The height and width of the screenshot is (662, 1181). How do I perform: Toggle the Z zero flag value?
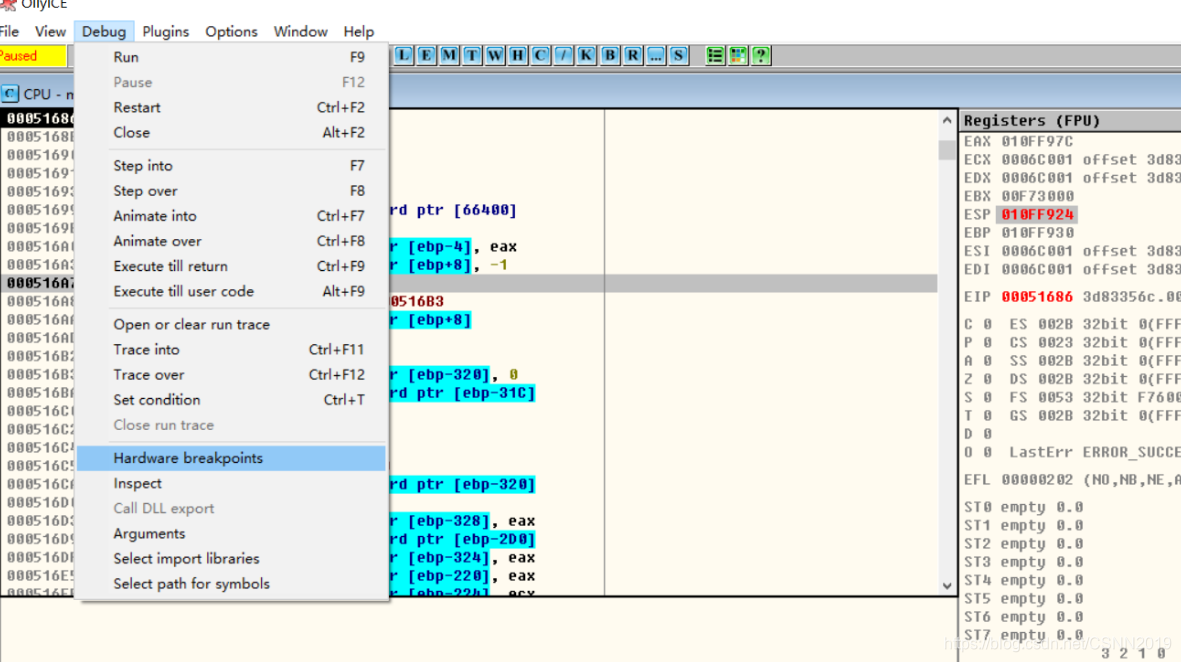click(987, 380)
